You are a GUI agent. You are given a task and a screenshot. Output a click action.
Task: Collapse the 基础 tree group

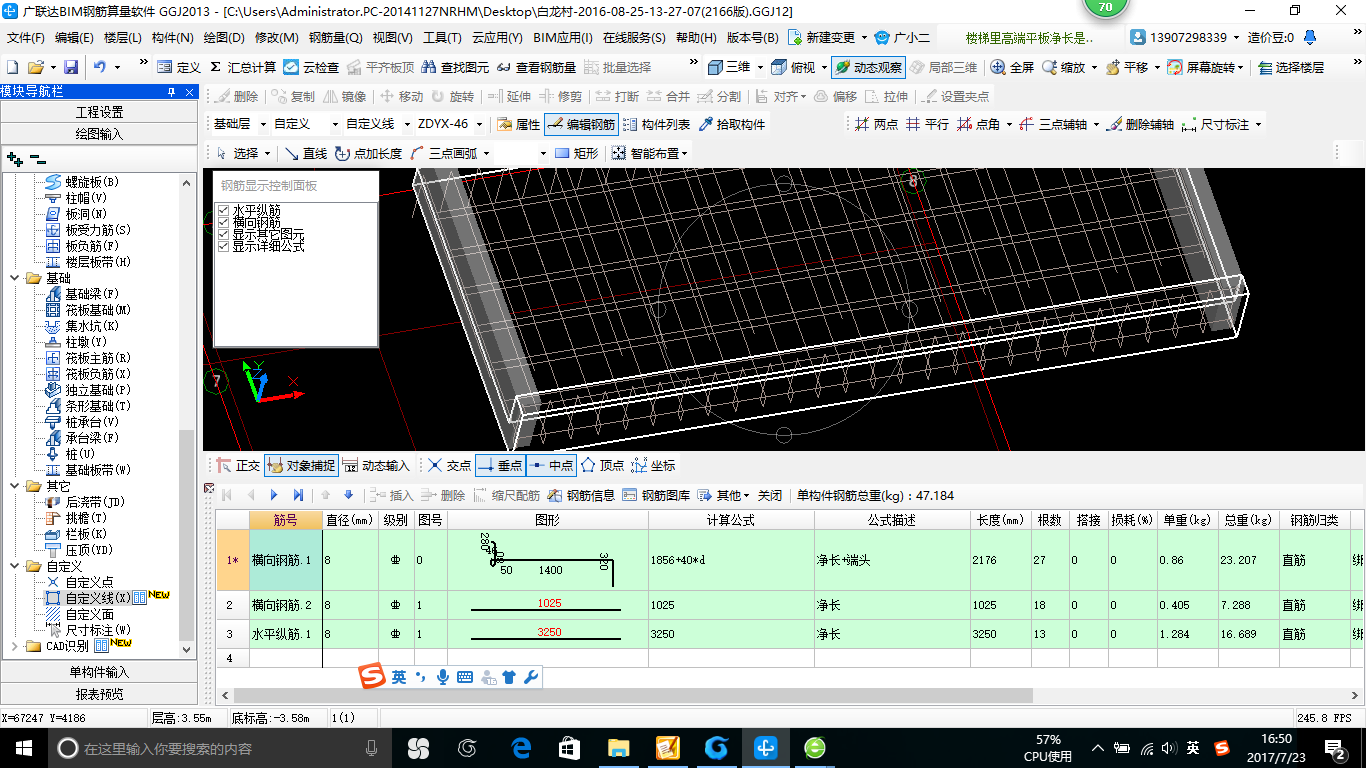16,278
